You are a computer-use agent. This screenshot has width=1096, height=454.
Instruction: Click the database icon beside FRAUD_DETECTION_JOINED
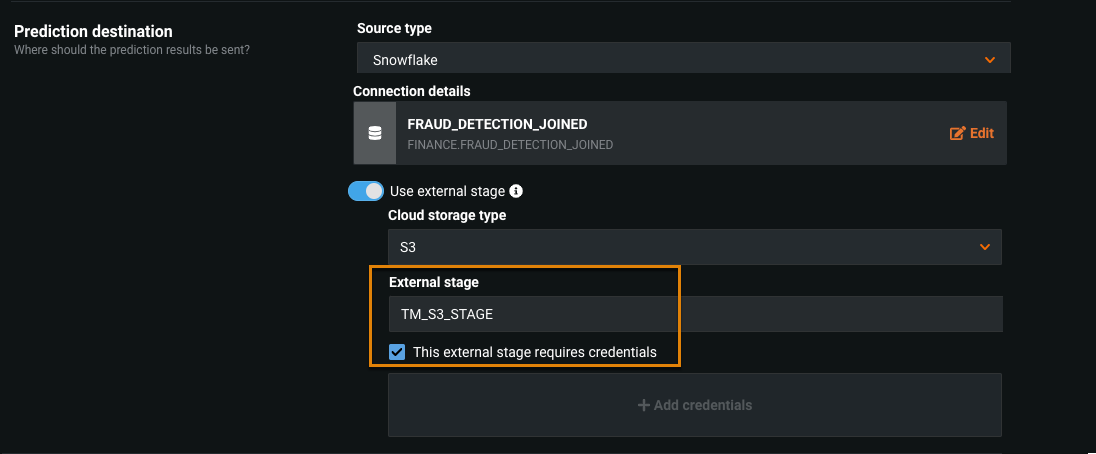(375, 133)
